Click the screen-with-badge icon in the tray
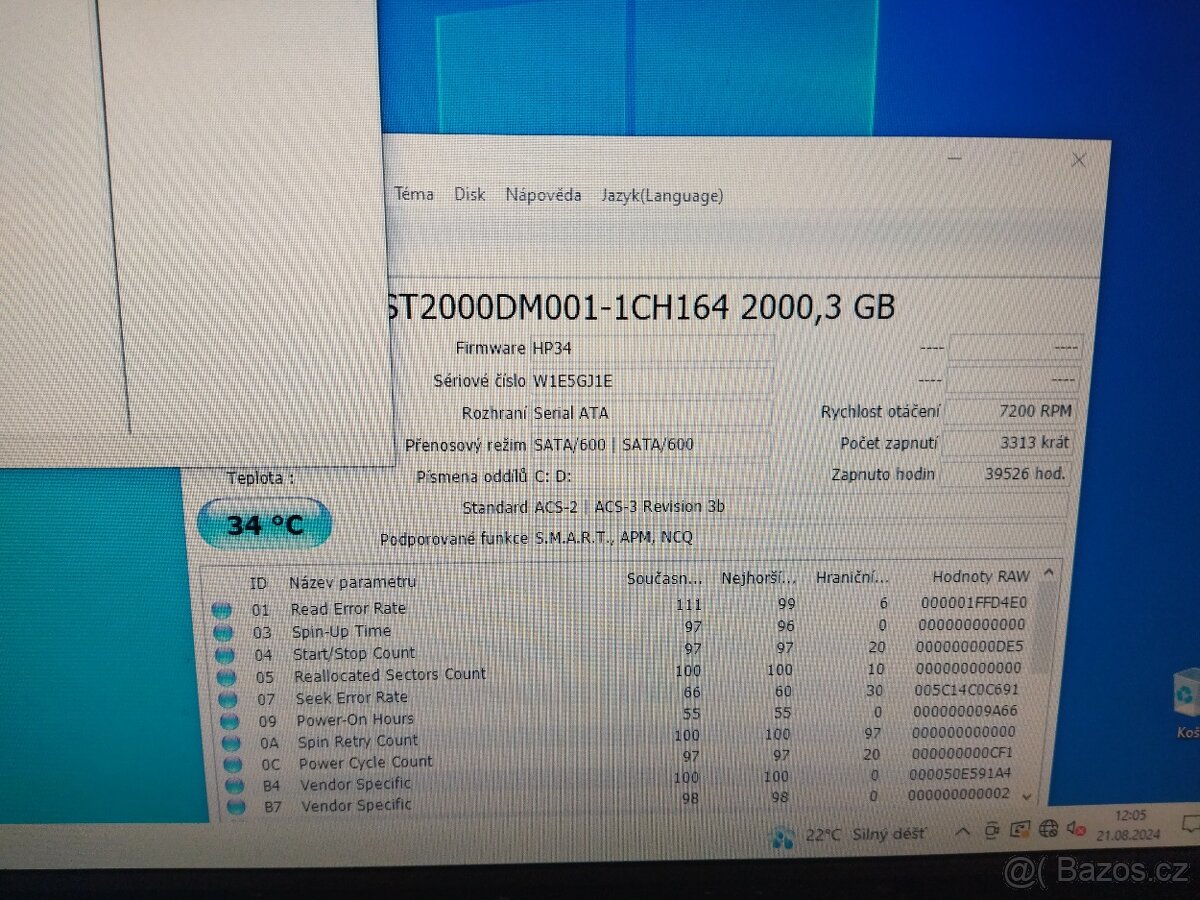 coord(1020,829)
